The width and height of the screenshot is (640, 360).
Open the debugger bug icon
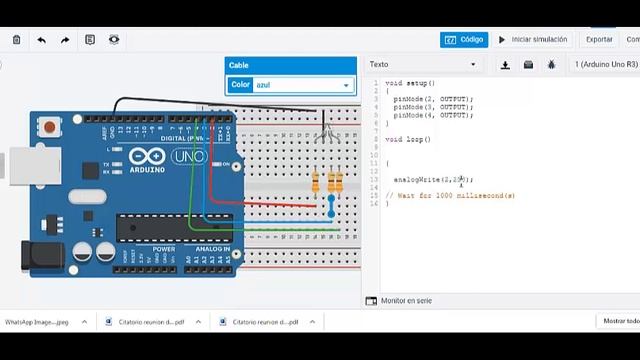click(x=551, y=65)
